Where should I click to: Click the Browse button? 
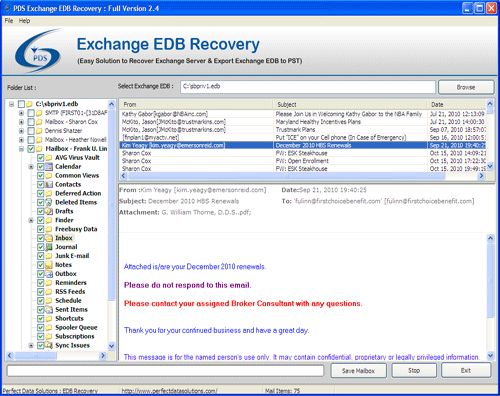point(466,87)
